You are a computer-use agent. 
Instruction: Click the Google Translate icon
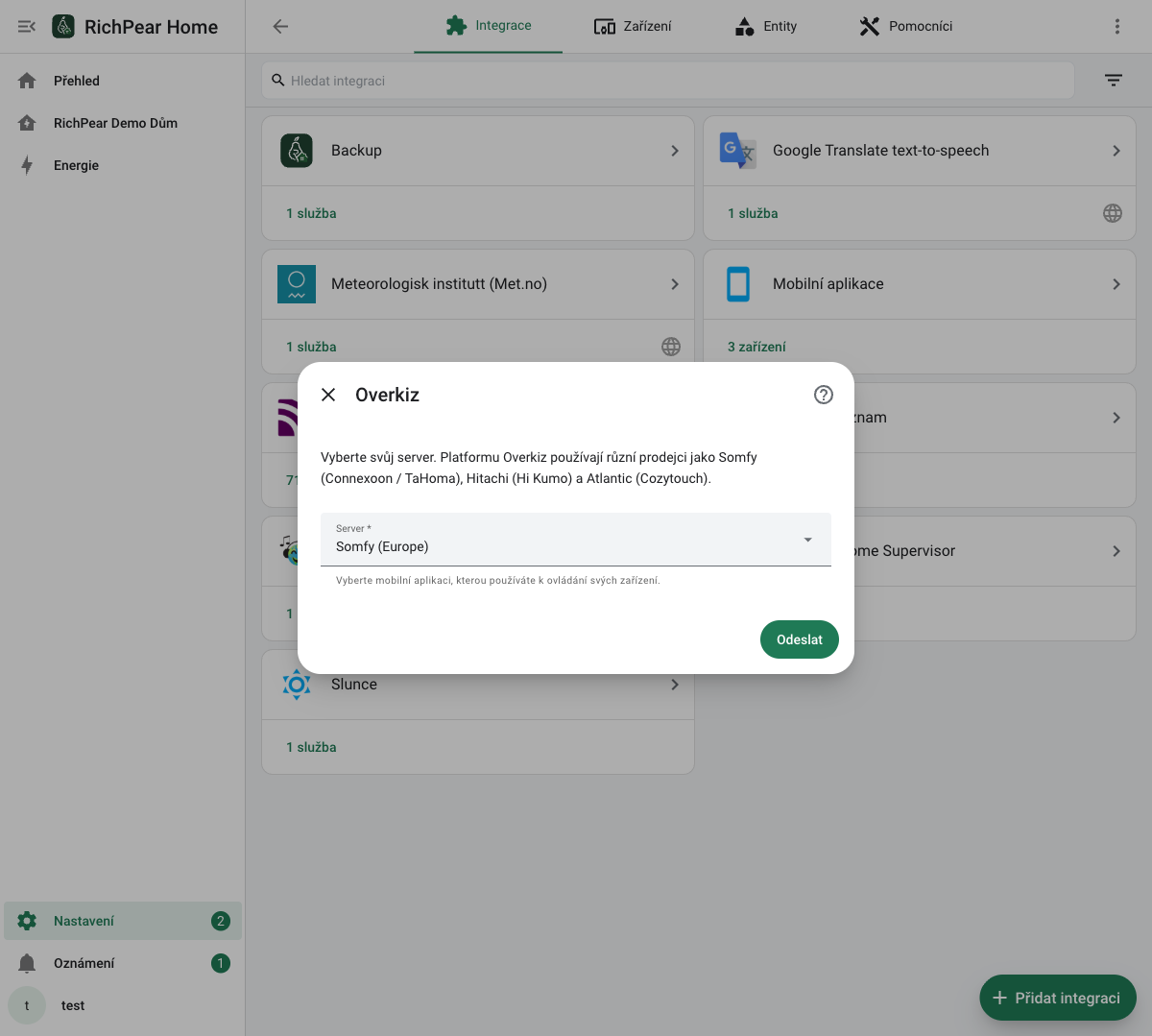(738, 151)
